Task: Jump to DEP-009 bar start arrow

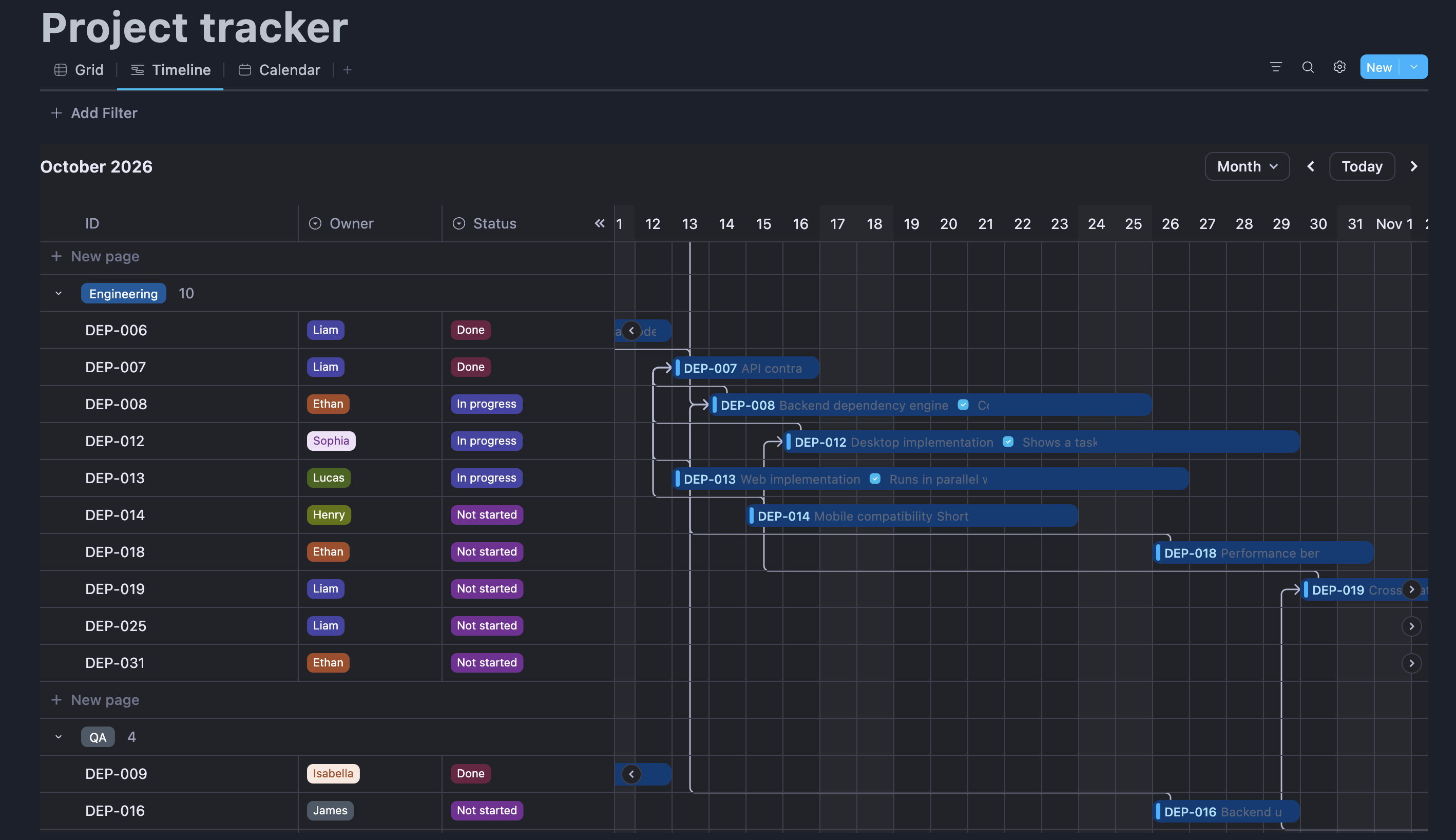Action: 631,774
